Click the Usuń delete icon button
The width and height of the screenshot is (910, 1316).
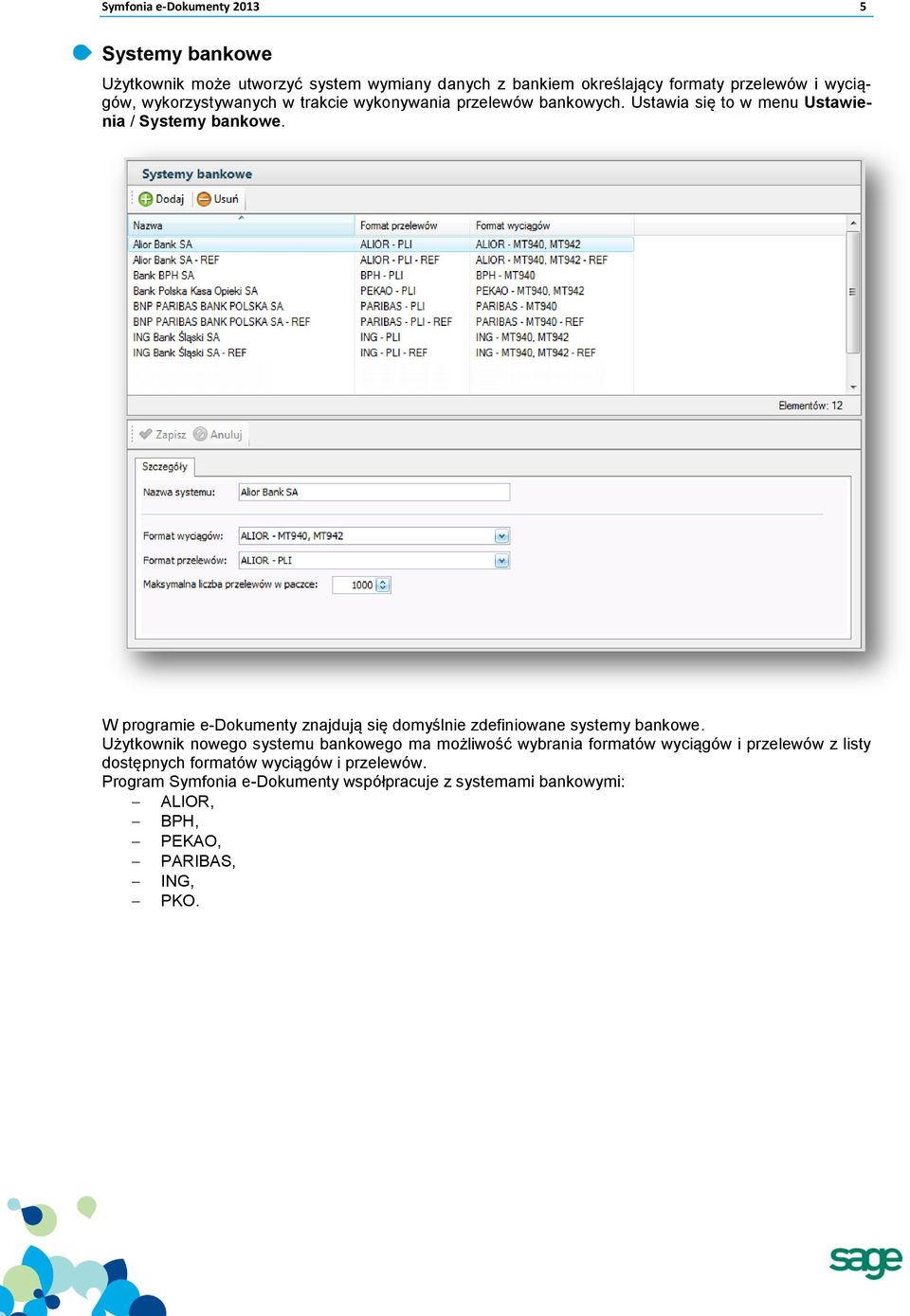tap(218, 199)
